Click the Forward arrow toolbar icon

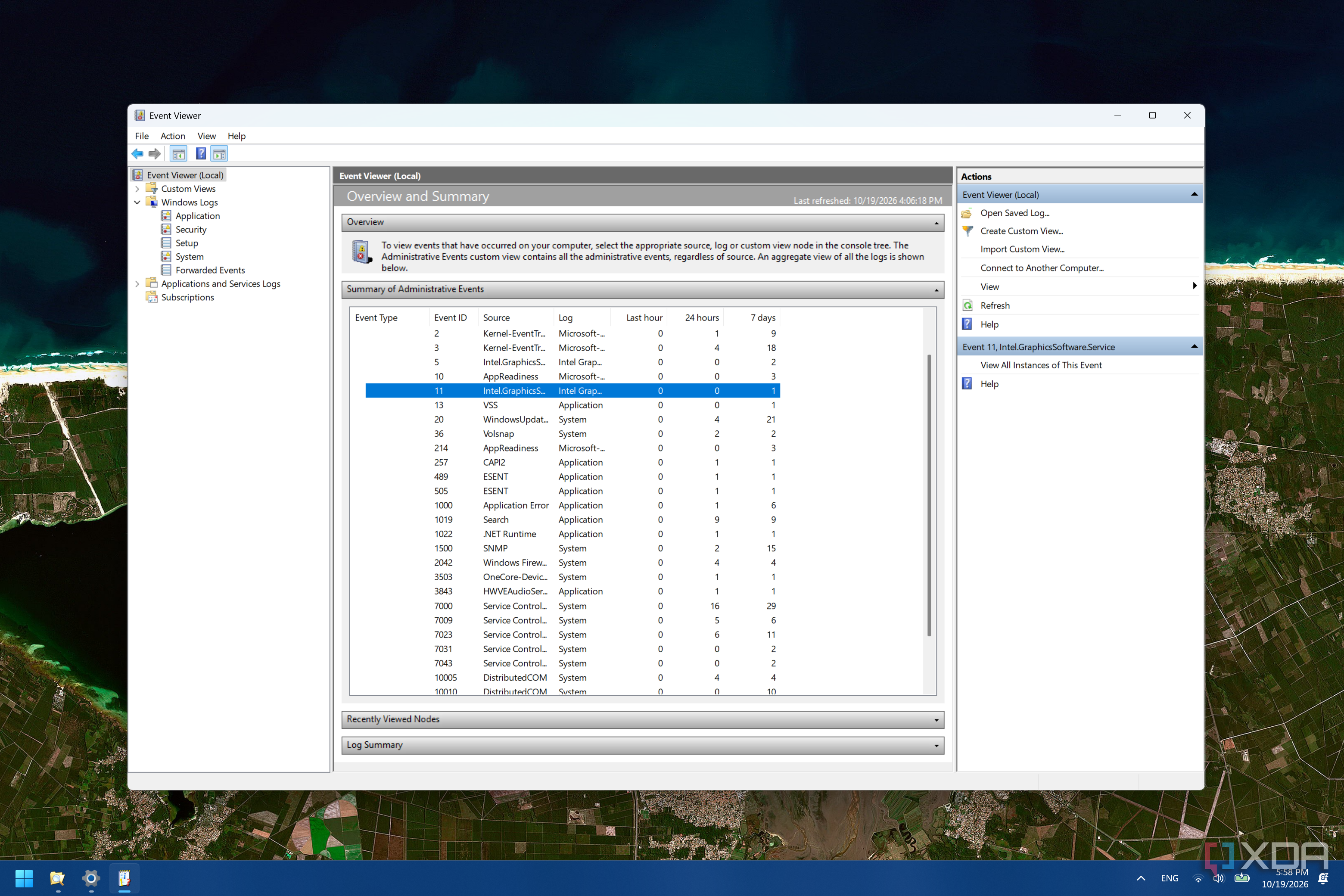coord(154,154)
